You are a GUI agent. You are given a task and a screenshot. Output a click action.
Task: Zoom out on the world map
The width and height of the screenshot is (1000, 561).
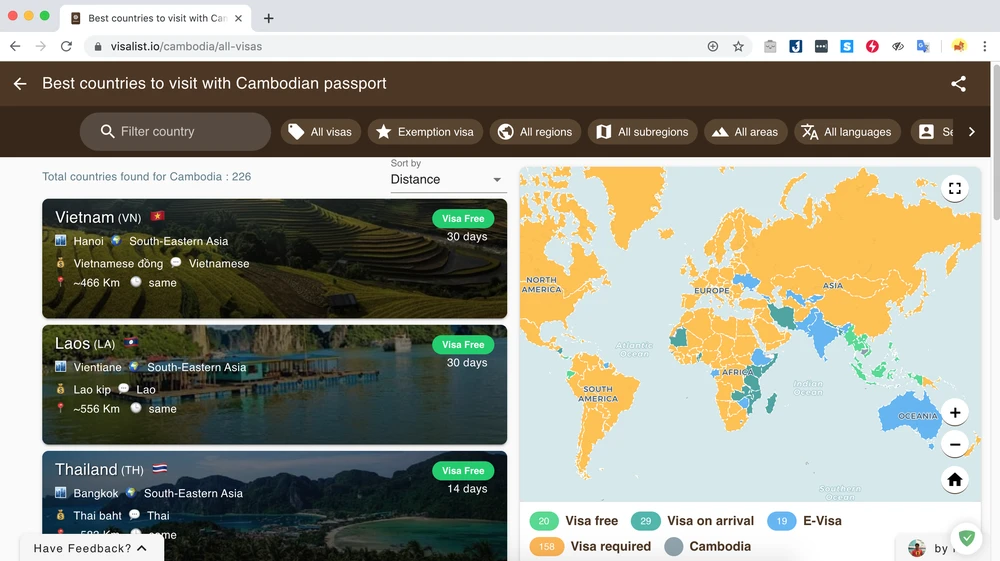[x=954, y=445]
